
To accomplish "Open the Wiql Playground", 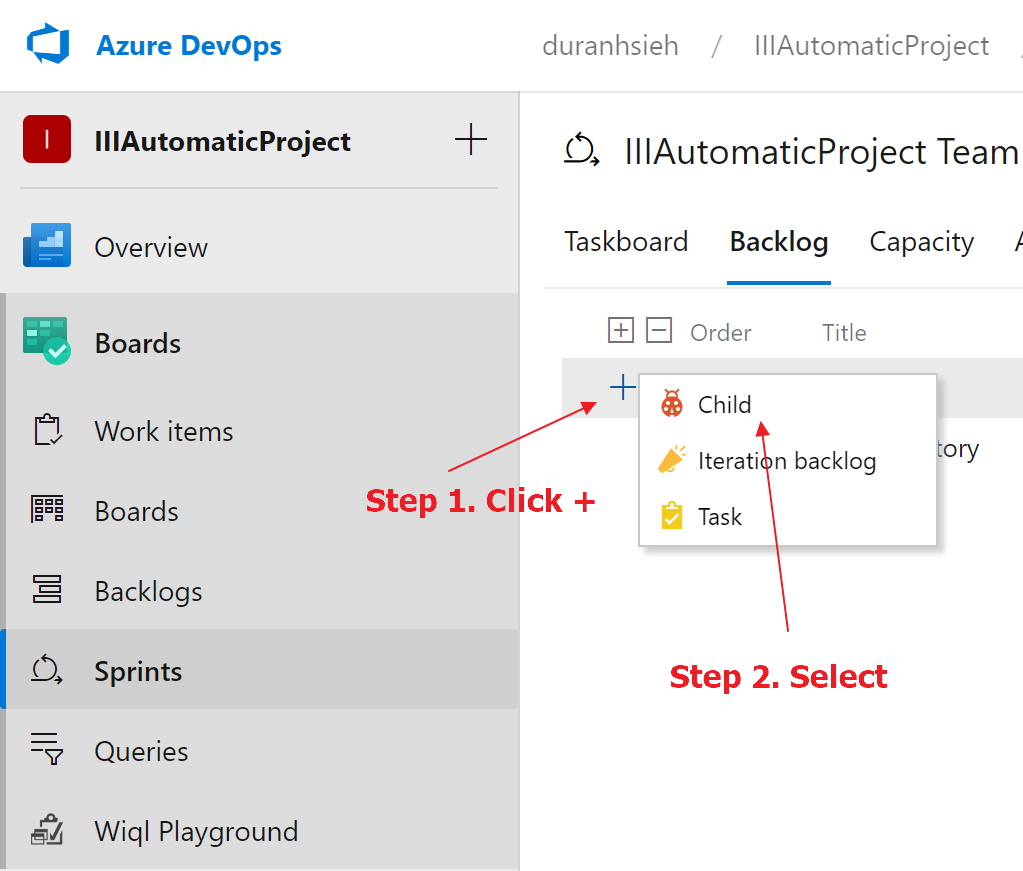I will pos(196,831).
